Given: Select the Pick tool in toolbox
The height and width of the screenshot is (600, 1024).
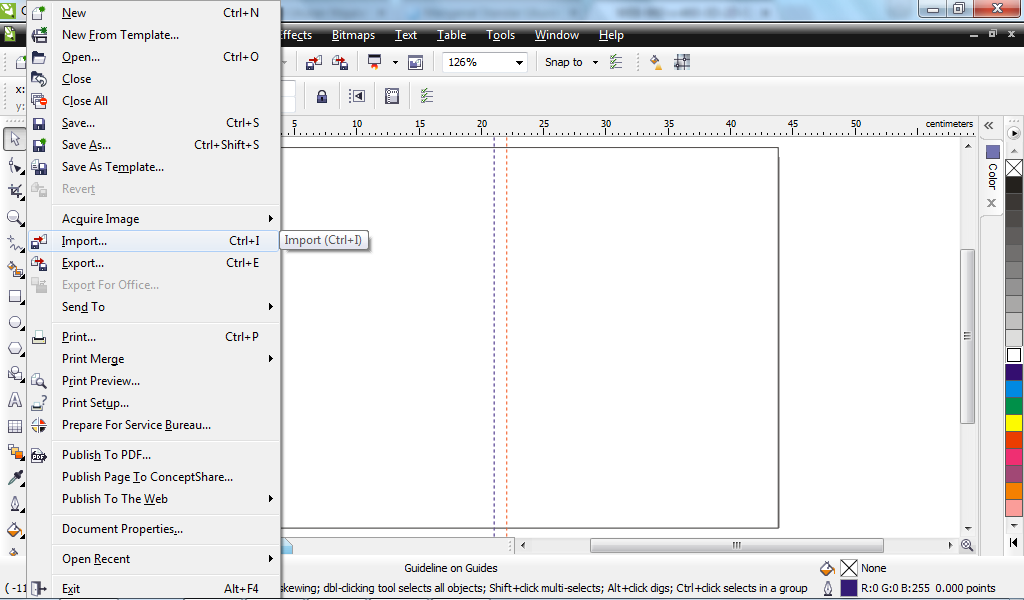Looking at the screenshot, I should [14, 139].
